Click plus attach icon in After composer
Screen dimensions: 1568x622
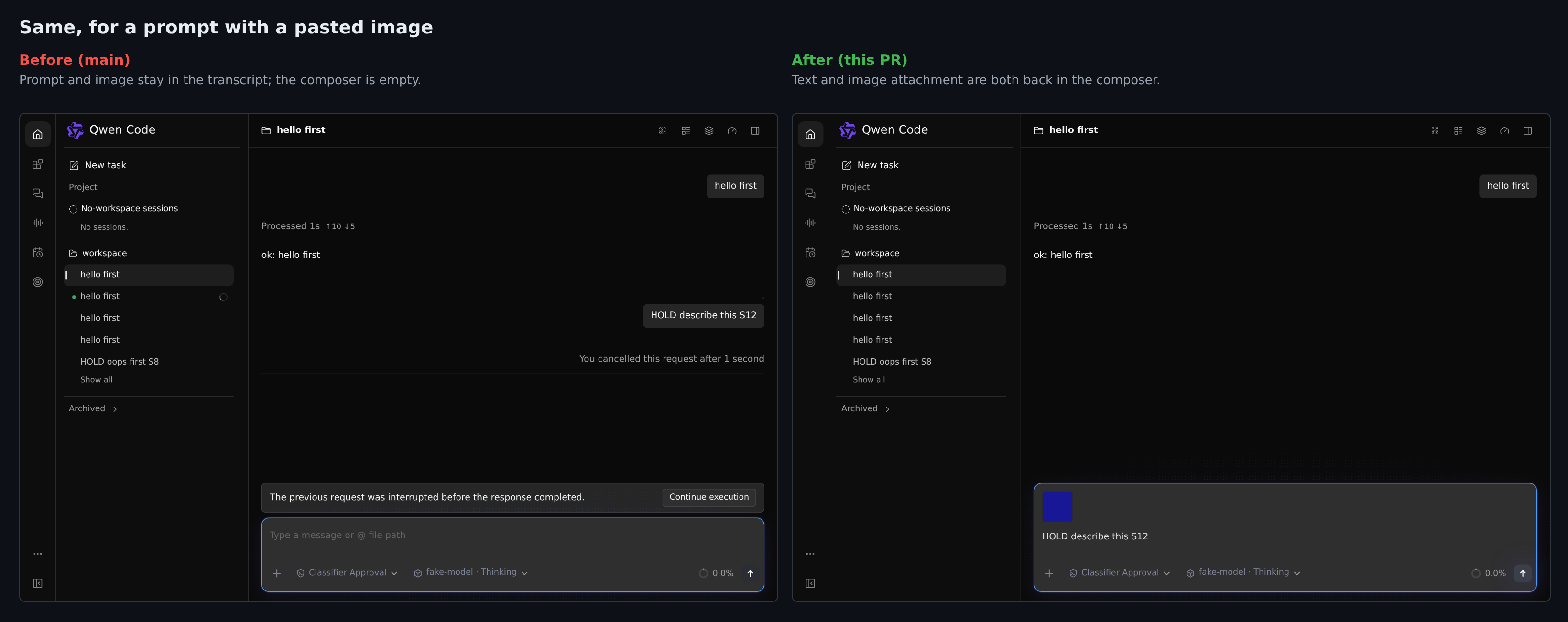coord(1049,573)
